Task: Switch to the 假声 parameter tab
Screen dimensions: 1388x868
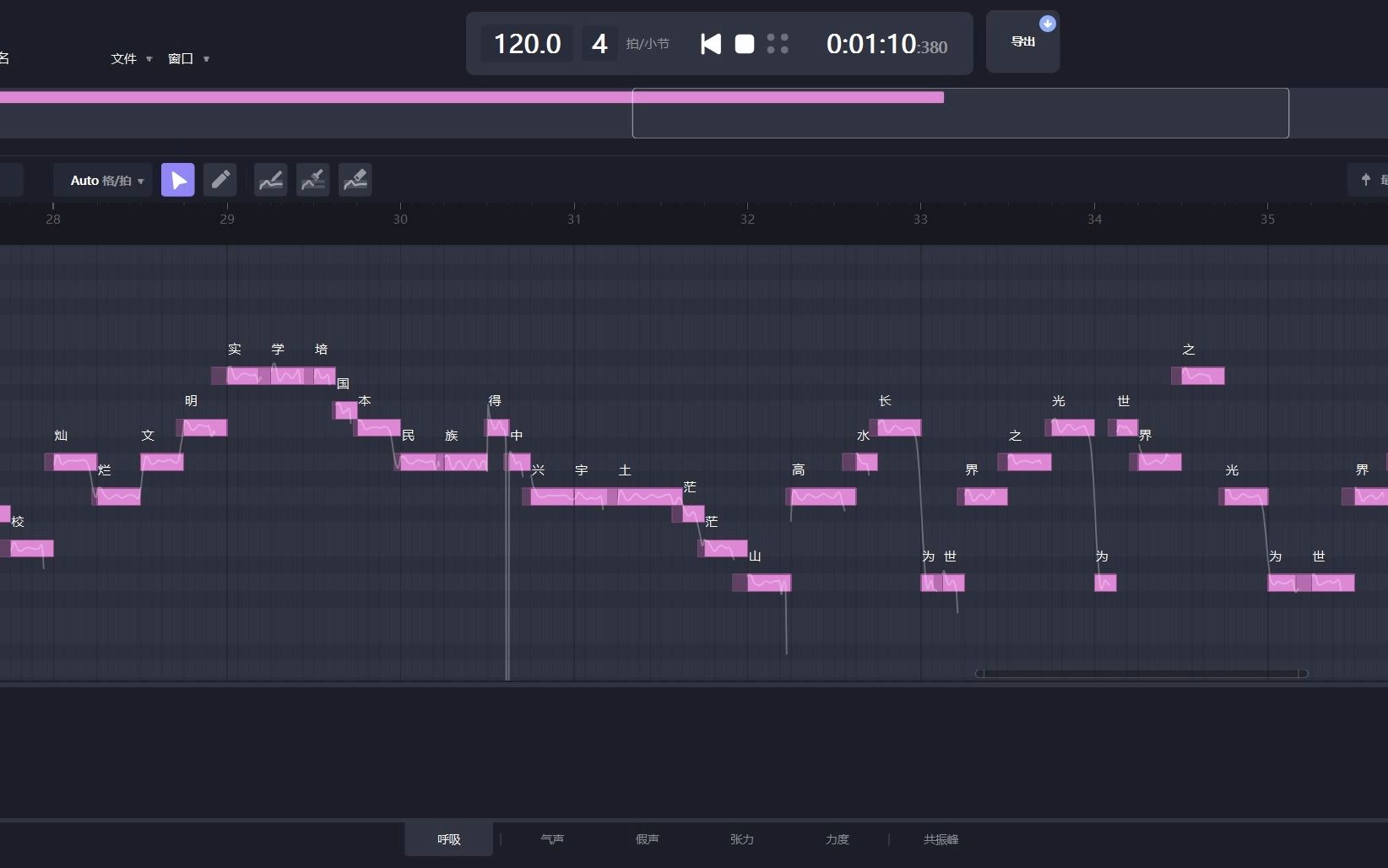Action: 648,839
